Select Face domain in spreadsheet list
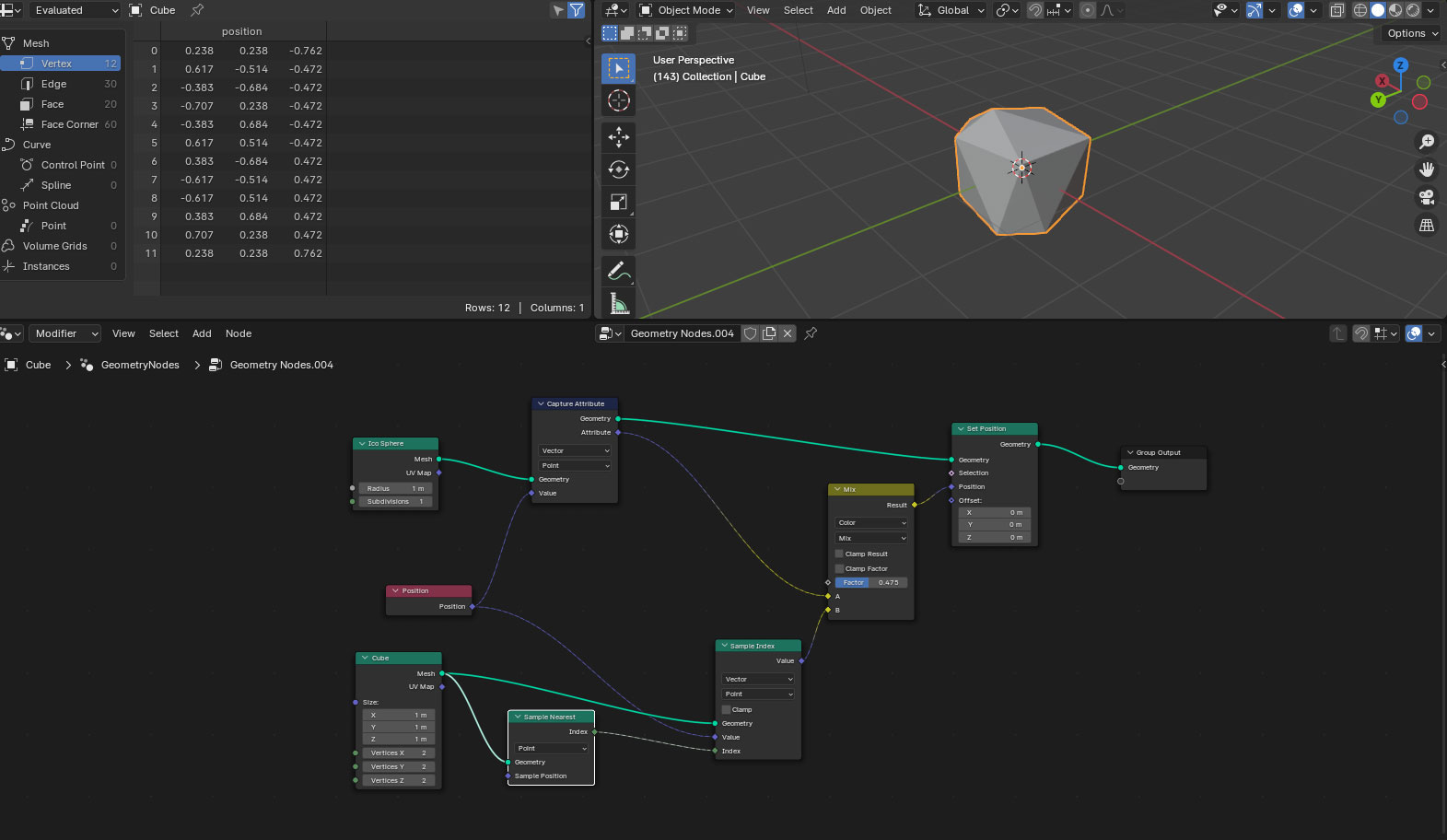This screenshot has height=840, width=1447. click(x=53, y=104)
